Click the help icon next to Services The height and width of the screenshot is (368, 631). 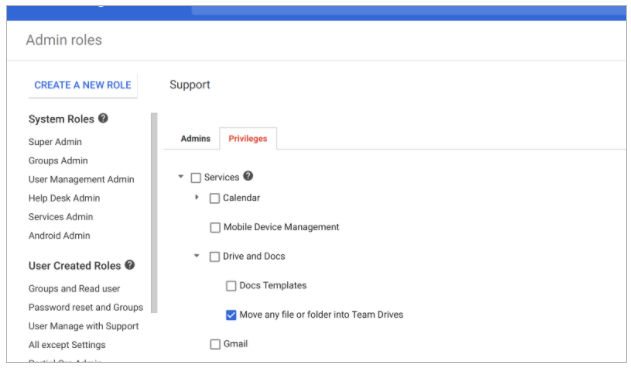coord(248,176)
